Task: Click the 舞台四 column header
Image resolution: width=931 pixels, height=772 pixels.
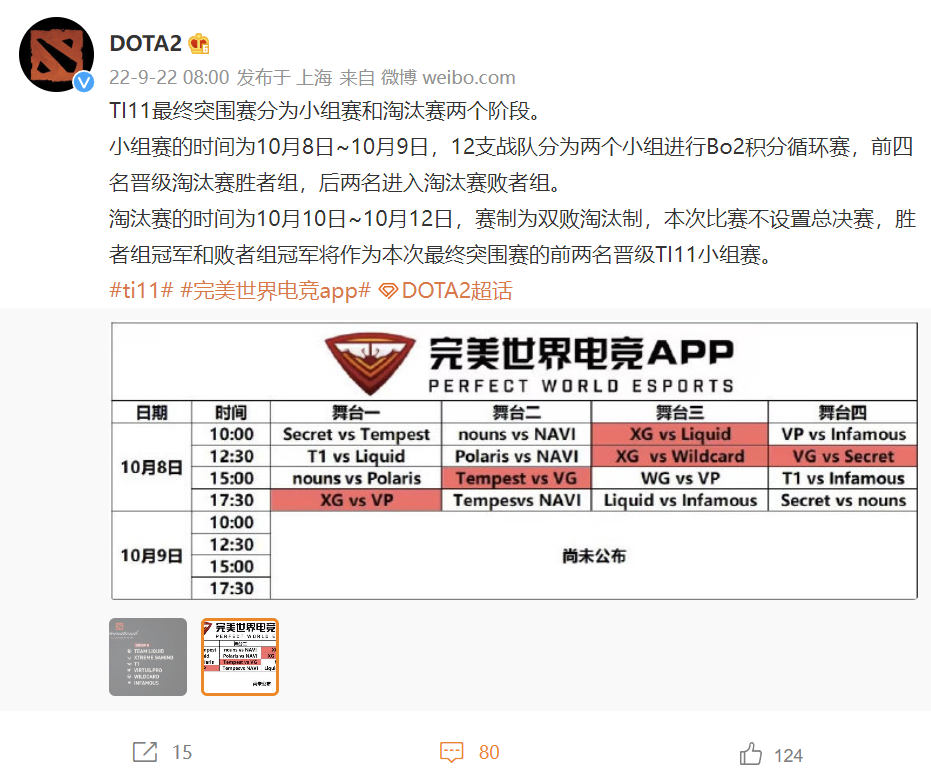Action: [843, 412]
